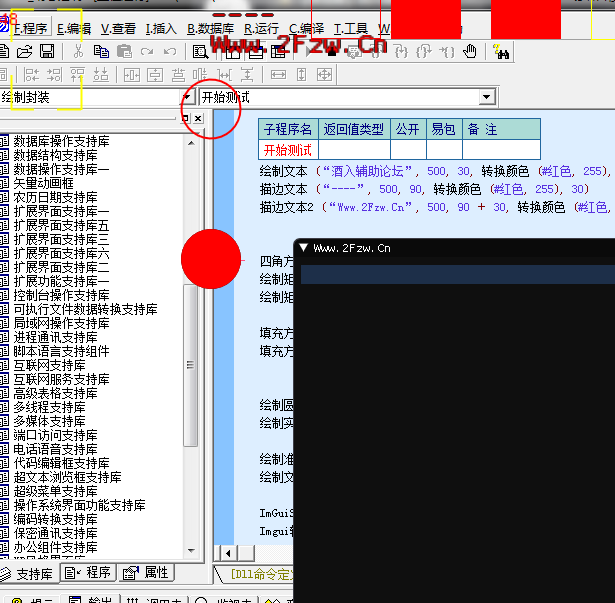Image resolution: width=615 pixels, height=603 pixels.
Task: Click the code editor left scroll arrow
Action: pyautogui.click(x=228, y=554)
